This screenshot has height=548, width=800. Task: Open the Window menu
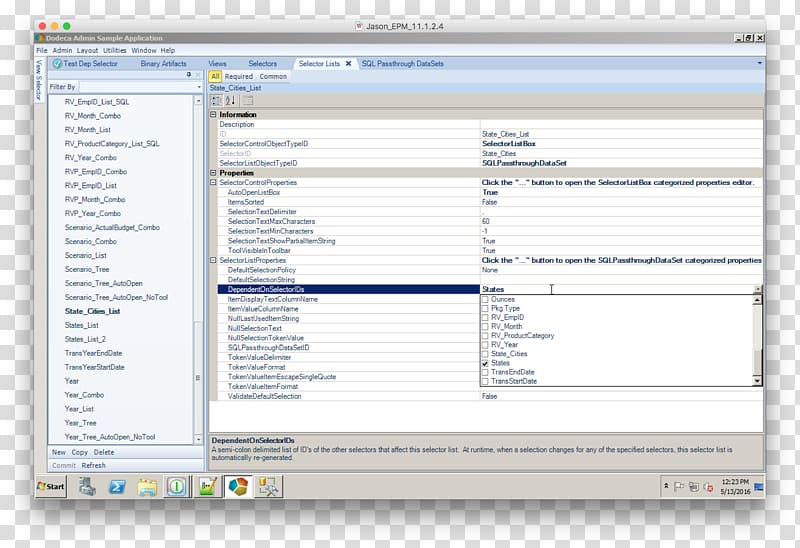tap(144, 51)
